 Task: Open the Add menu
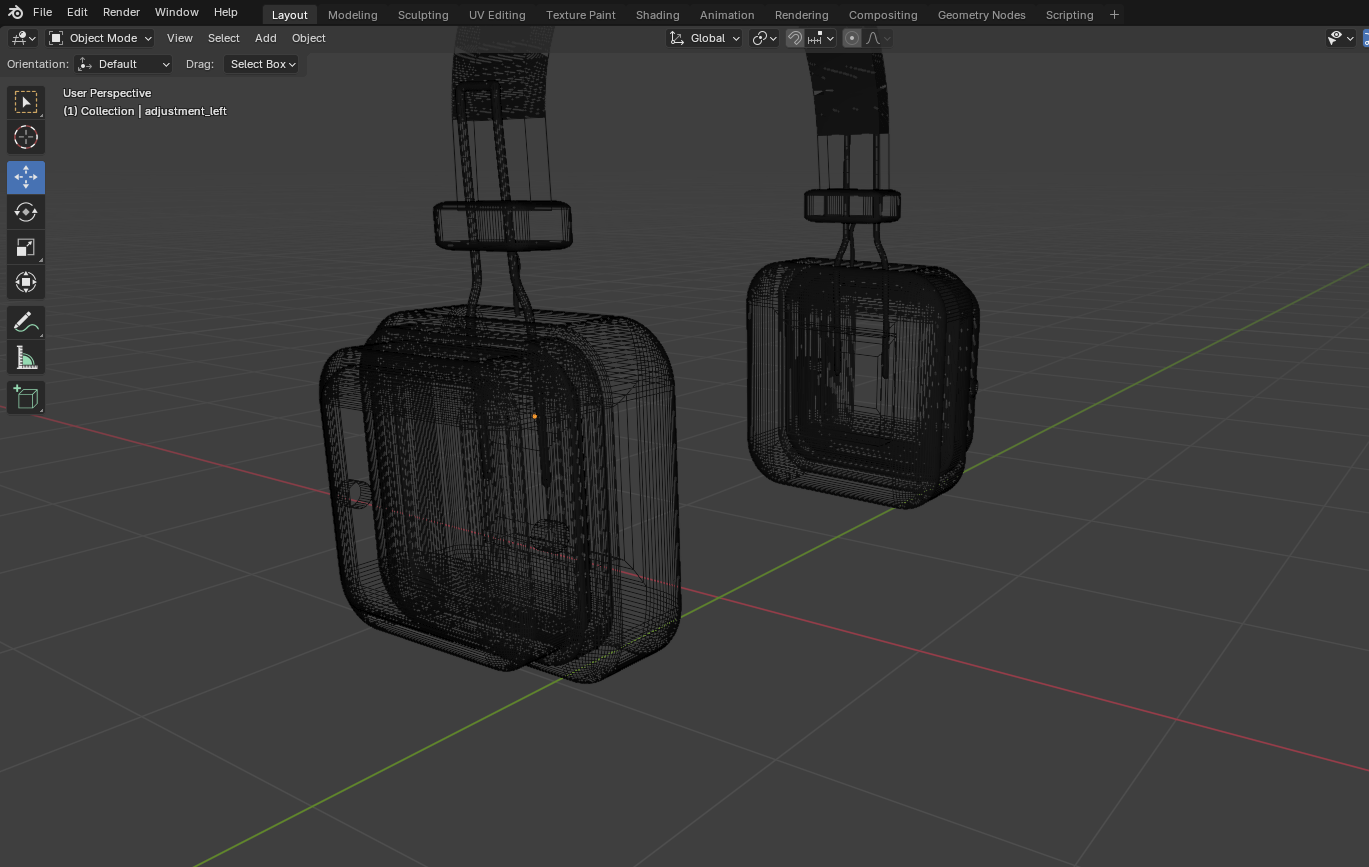[265, 38]
